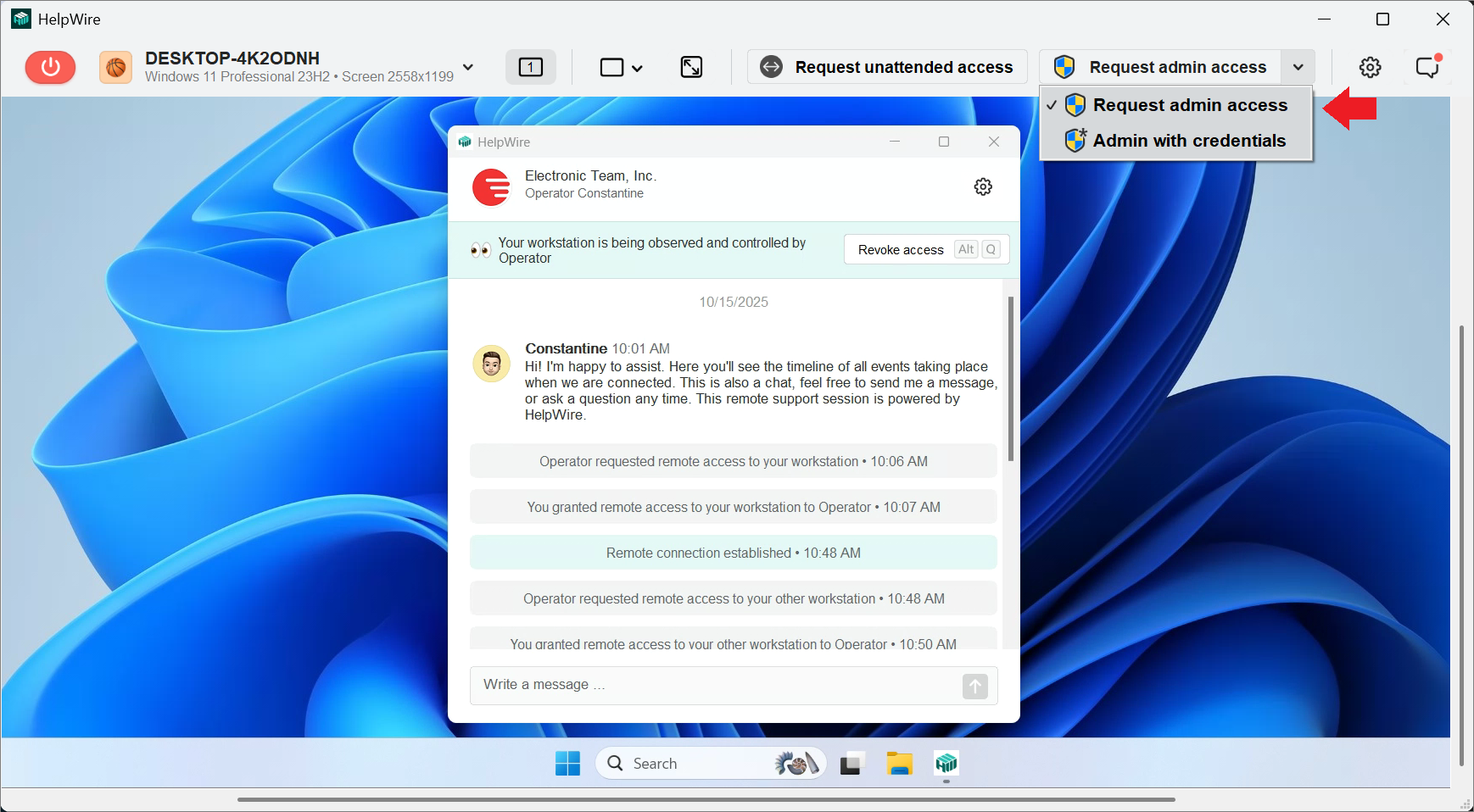Open HelpWire from the taskbar
This screenshot has width=1474, height=812.
click(x=946, y=763)
